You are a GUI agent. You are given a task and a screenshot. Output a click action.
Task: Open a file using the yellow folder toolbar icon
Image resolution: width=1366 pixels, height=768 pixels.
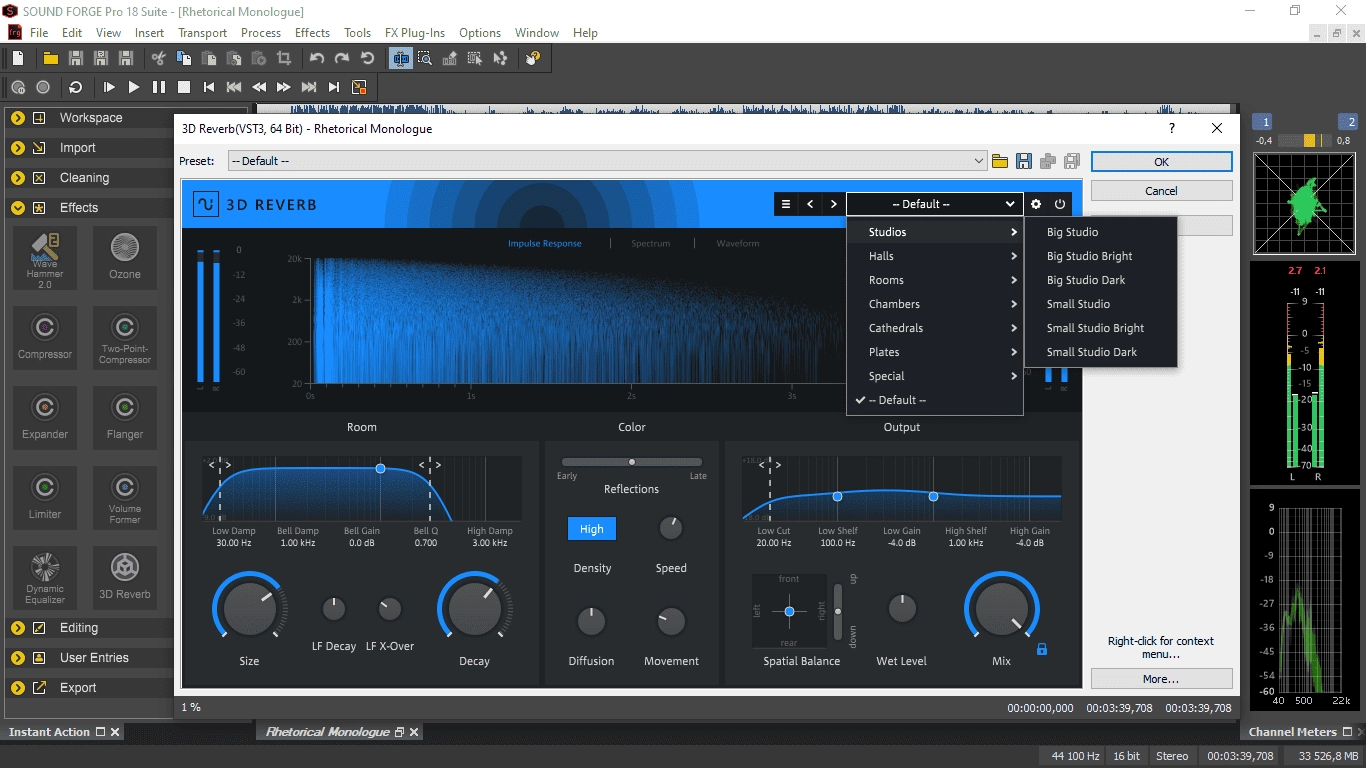click(50, 58)
